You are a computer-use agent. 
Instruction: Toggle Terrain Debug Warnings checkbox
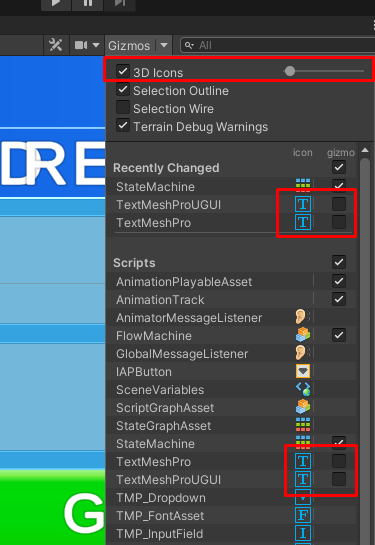click(x=123, y=125)
